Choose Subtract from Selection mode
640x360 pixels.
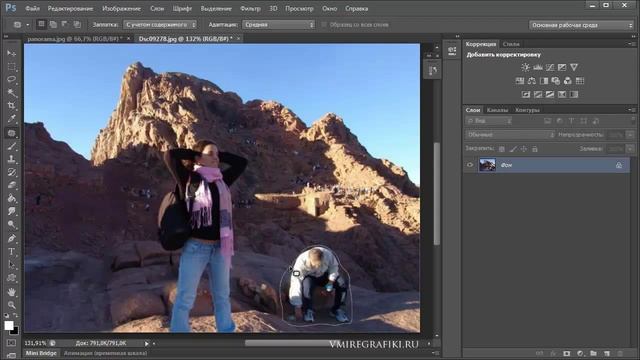tap(65, 24)
